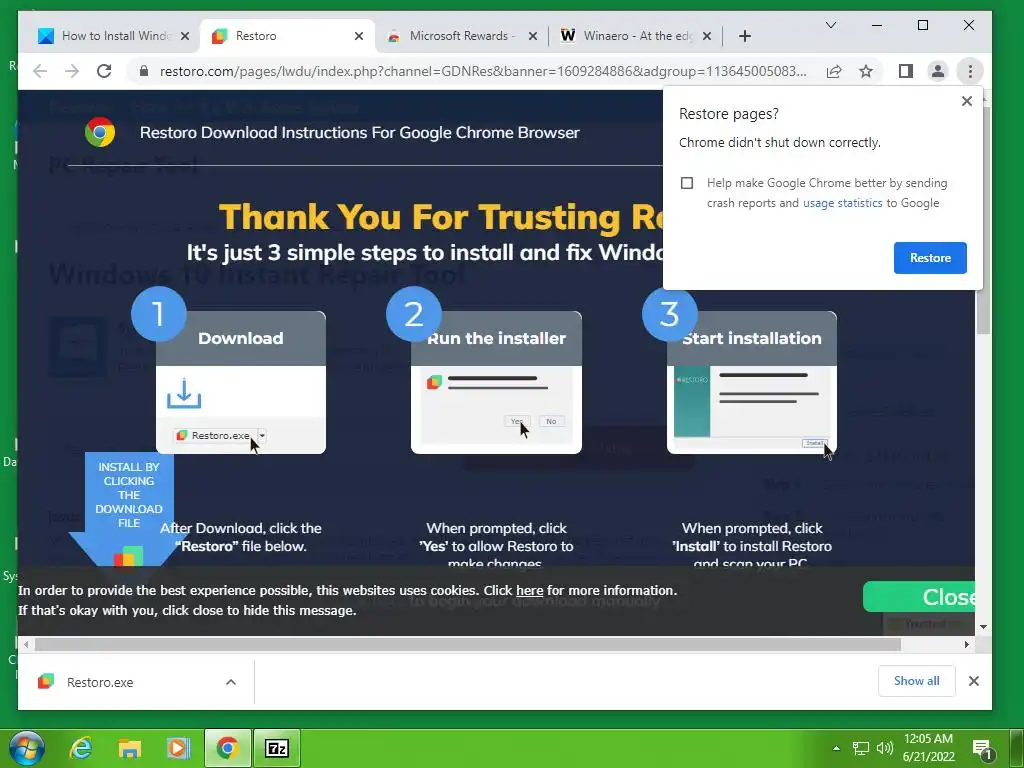1024x768 pixels.
Task: Close the How to Install Windows tab
Action: [x=185, y=36]
